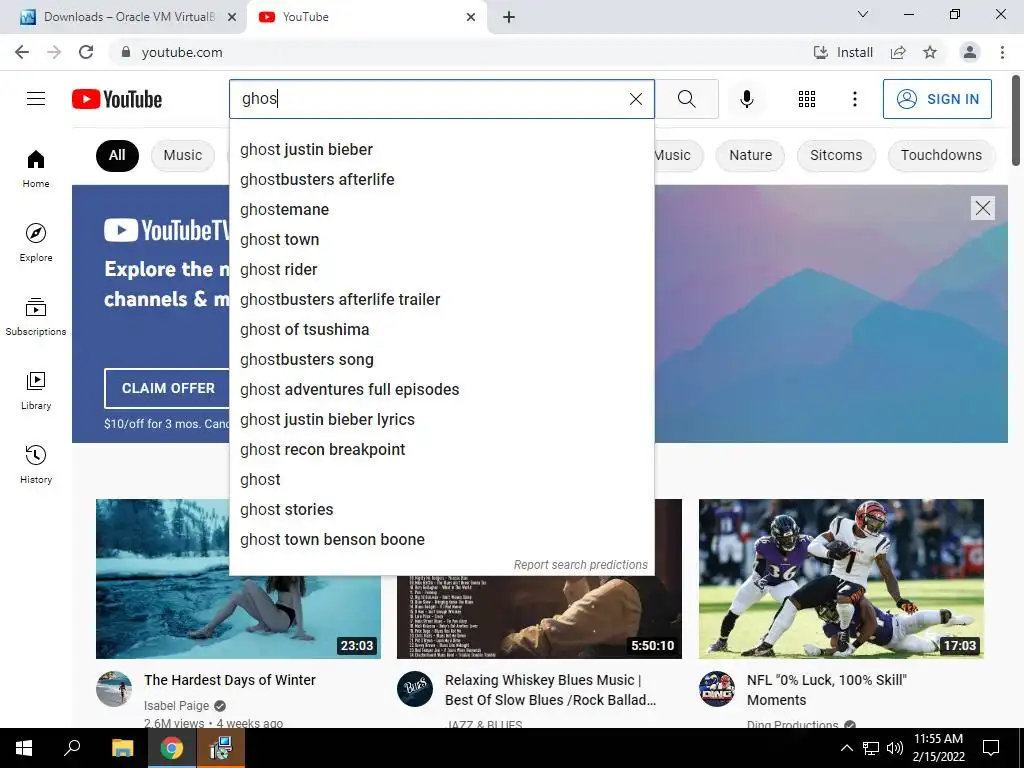Click the Install app button in the address bar
The width and height of the screenshot is (1024, 768).
click(x=842, y=52)
